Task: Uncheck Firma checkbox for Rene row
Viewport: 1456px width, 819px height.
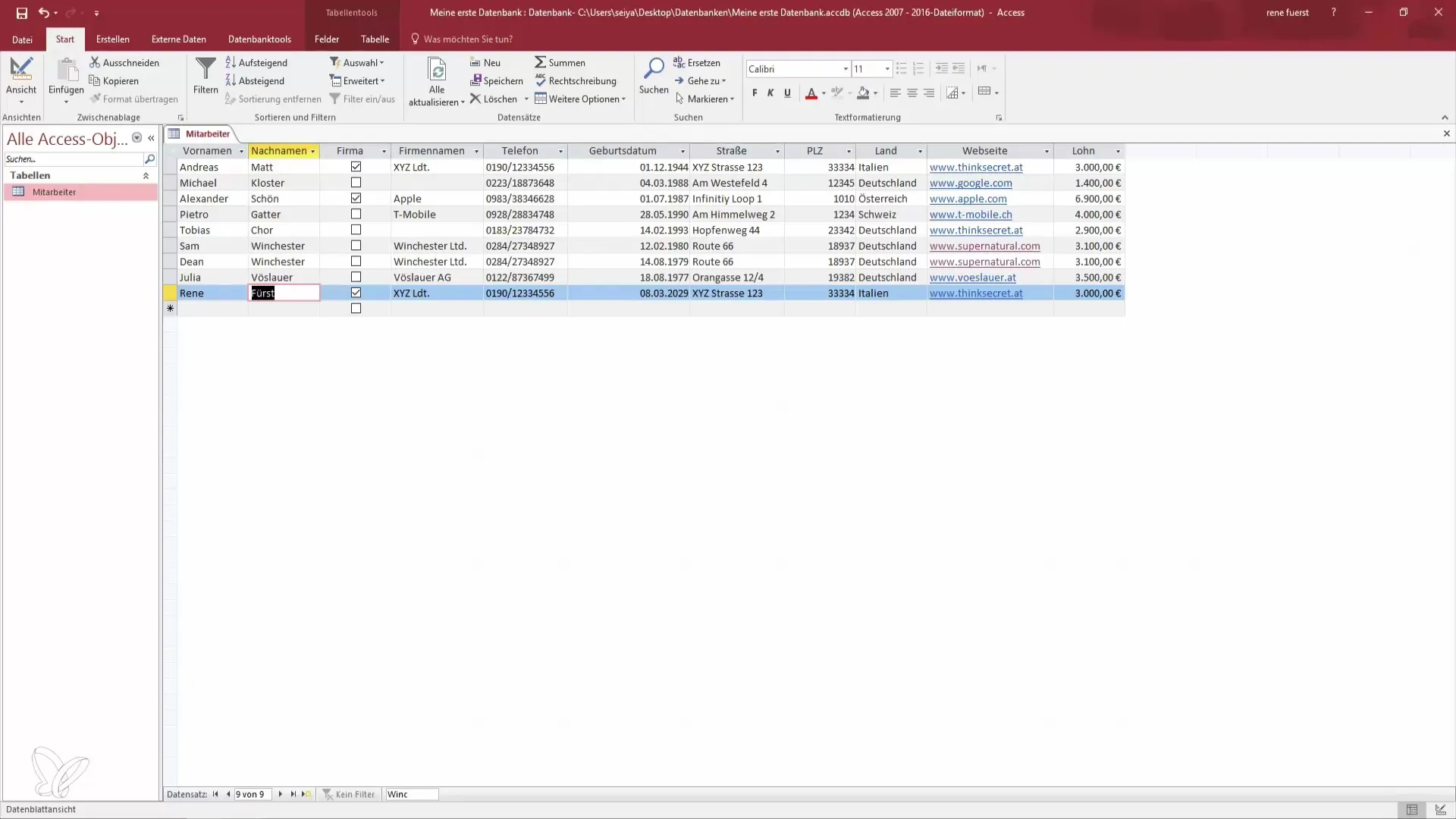Action: coord(356,293)
